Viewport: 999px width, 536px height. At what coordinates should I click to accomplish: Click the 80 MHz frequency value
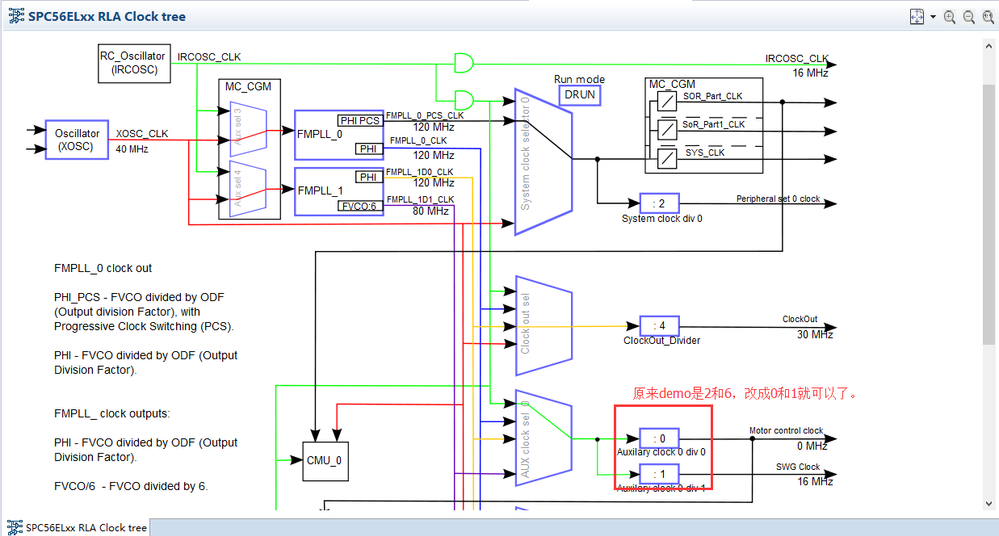[x=431, y=211]
